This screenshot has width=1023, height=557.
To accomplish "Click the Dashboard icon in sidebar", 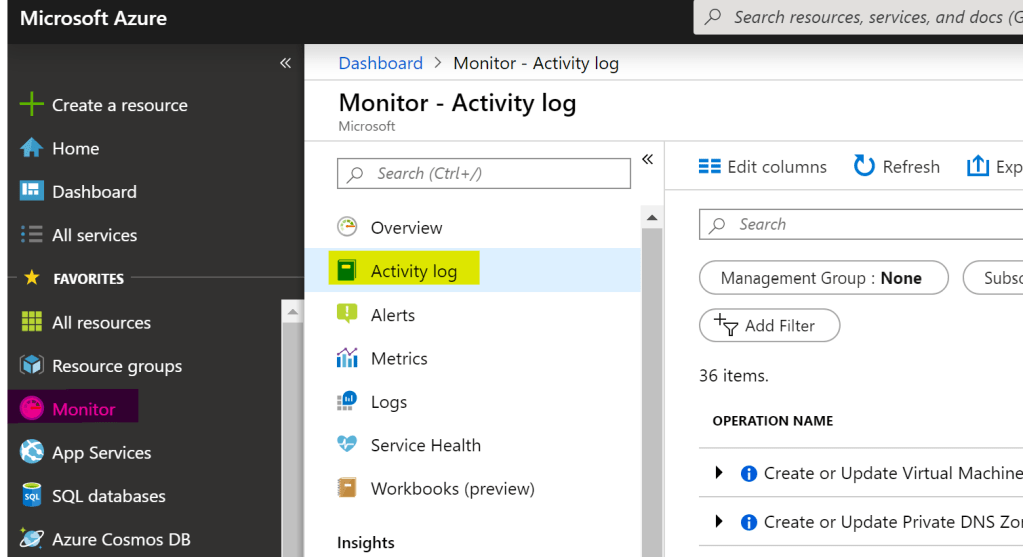I will click(x=32, y=191).
